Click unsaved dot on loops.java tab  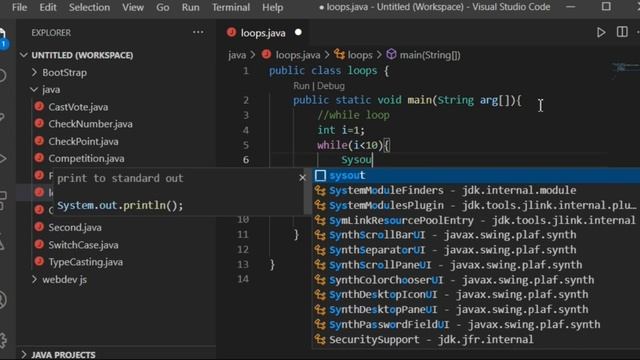(298, 32)
